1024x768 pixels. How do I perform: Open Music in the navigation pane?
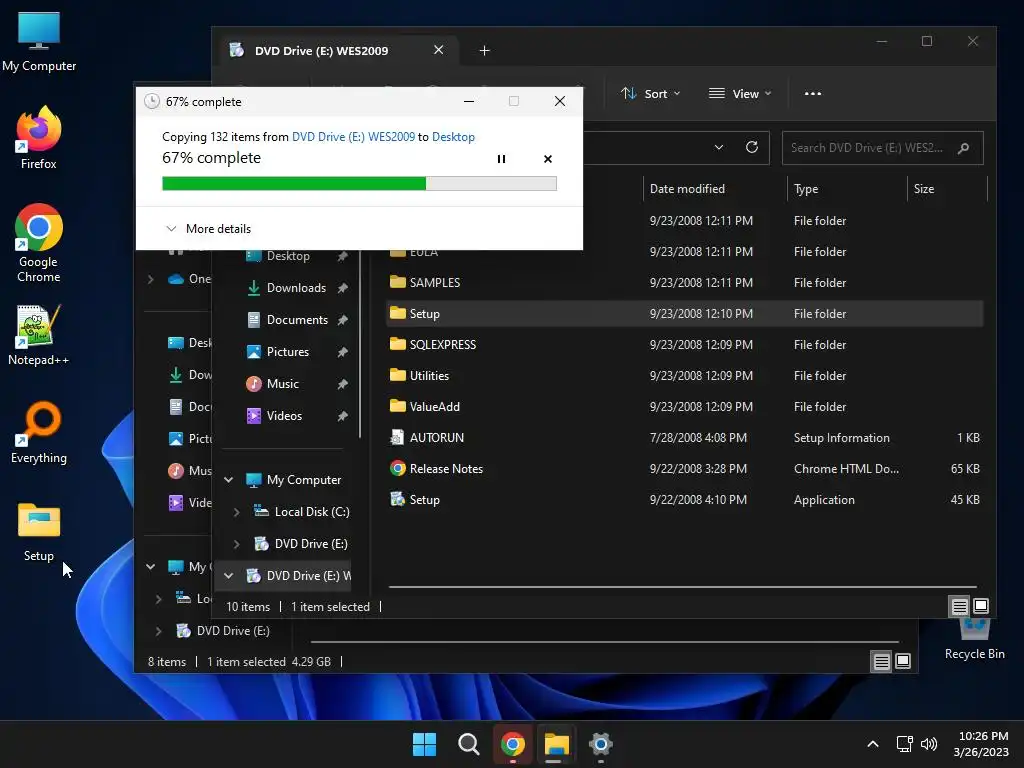point(282,383)
